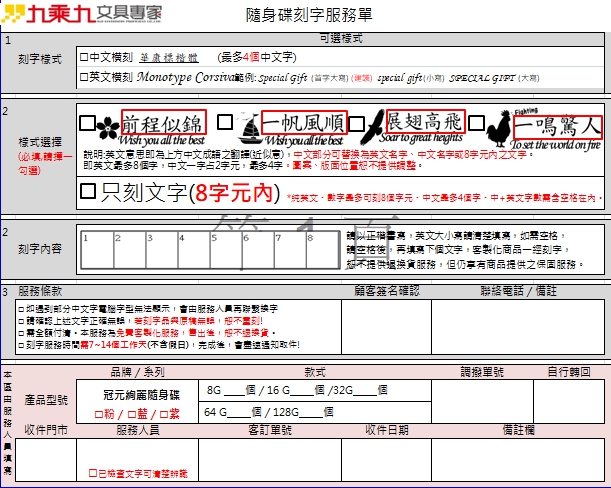Viewport: 611px width, 488px height.
Task: Click the 服務條款 heading
Action: (40, 291)
